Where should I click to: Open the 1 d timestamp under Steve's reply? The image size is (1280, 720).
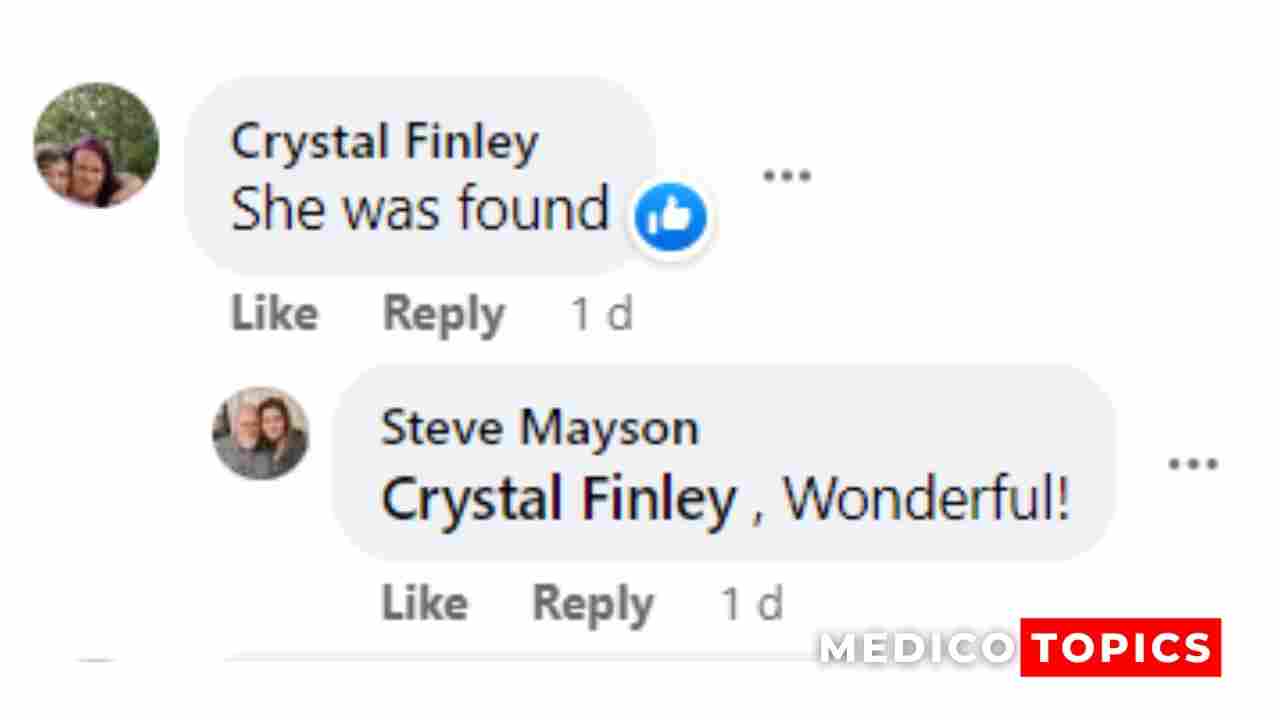[x=752, y=603]
